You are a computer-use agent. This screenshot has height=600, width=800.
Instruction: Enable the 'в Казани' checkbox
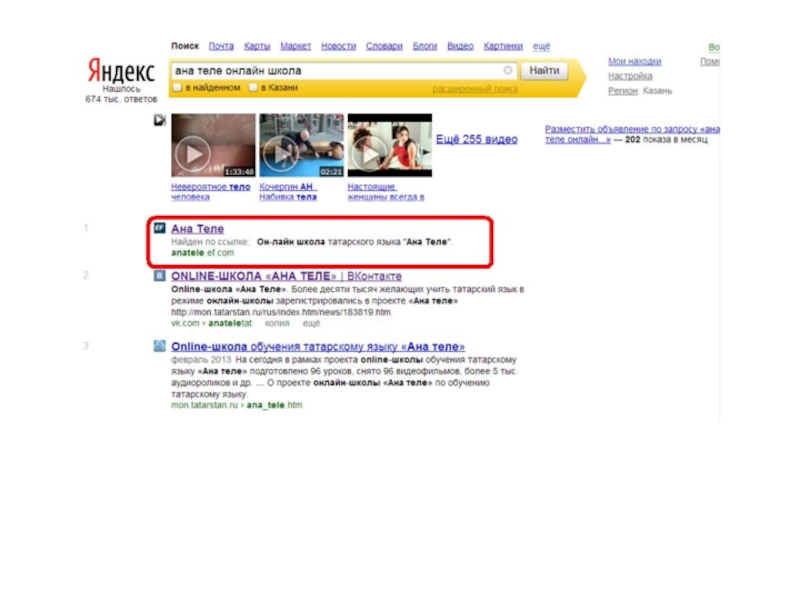(x=253, y=87)
